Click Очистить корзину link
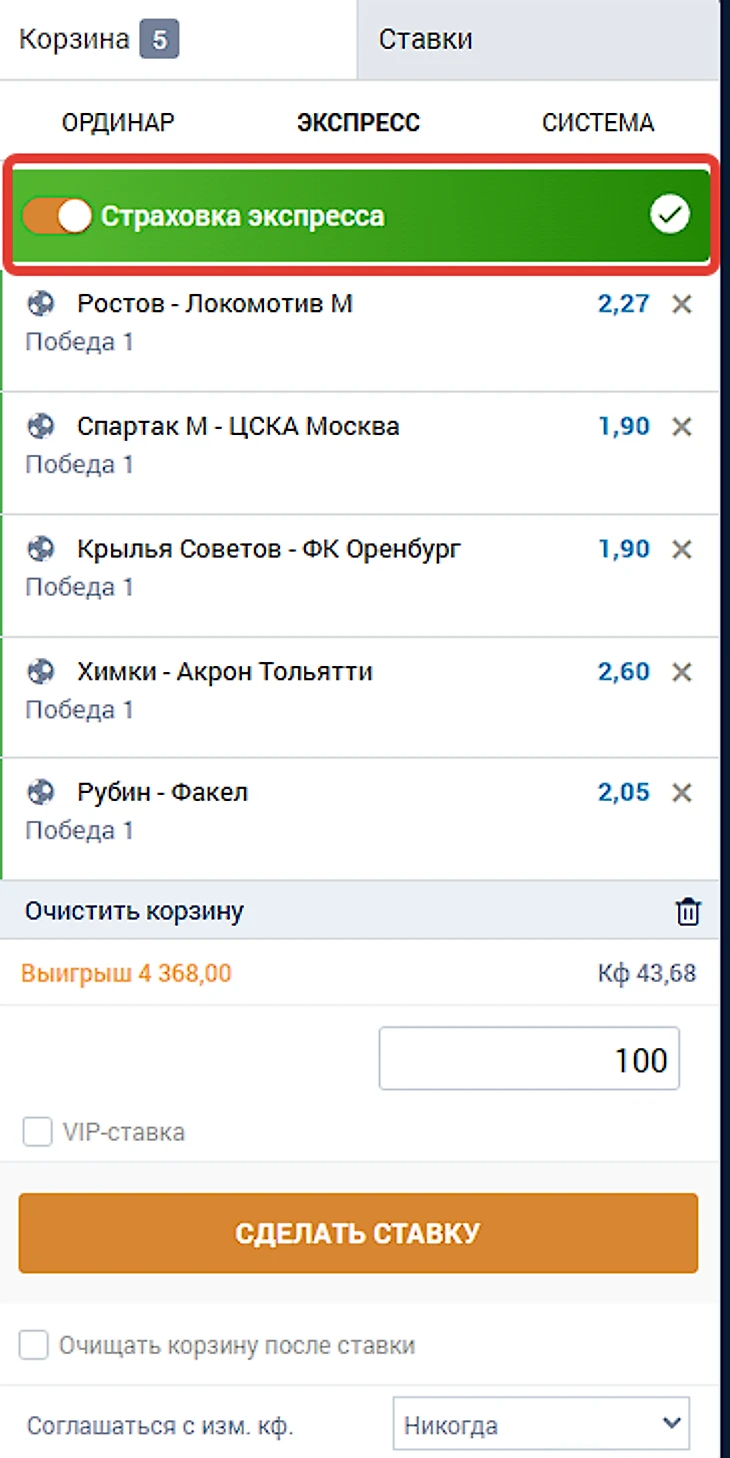 pyautogui.click(x=134, y=912)
